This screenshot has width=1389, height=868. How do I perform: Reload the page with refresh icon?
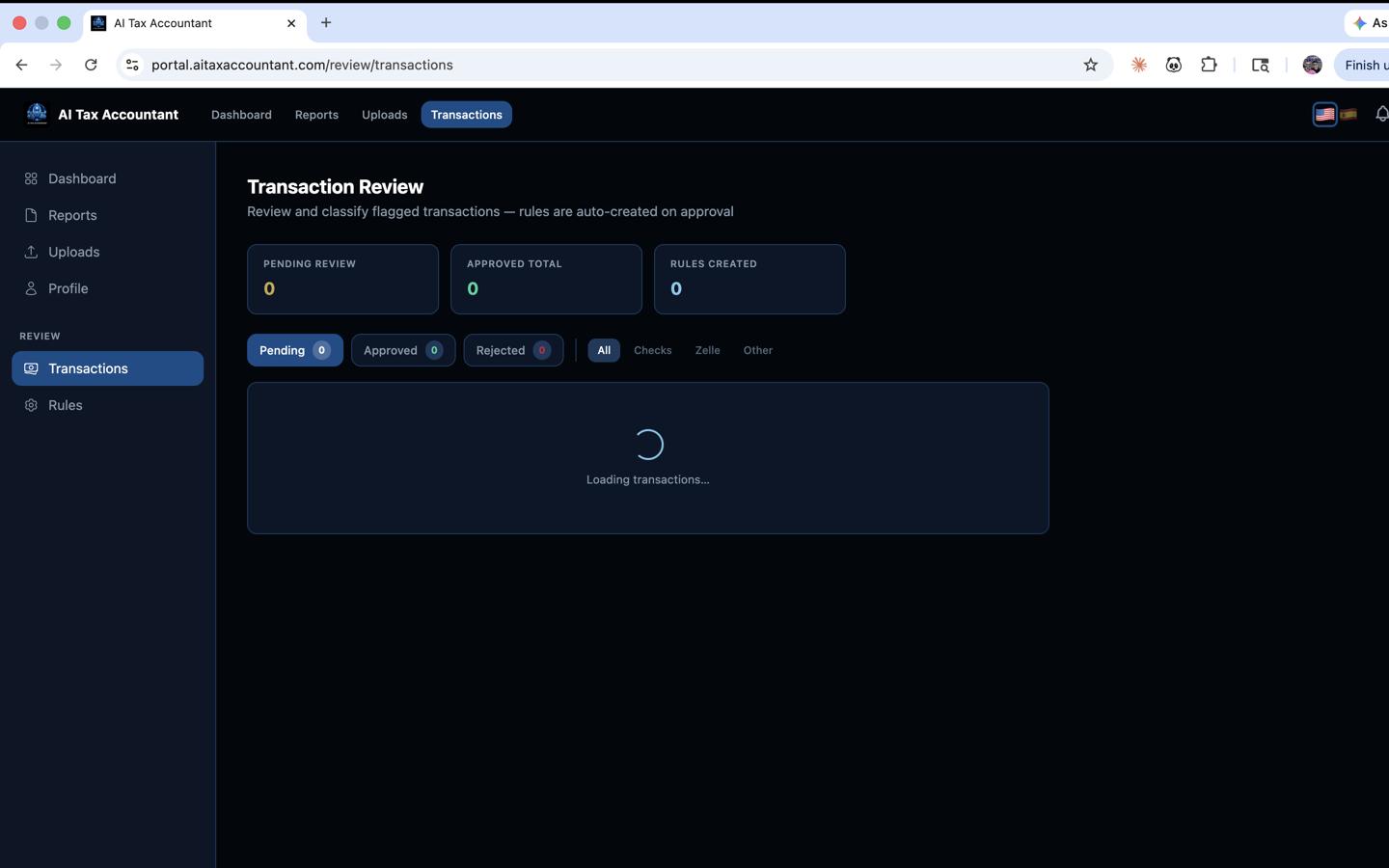[x=91, y=65]
